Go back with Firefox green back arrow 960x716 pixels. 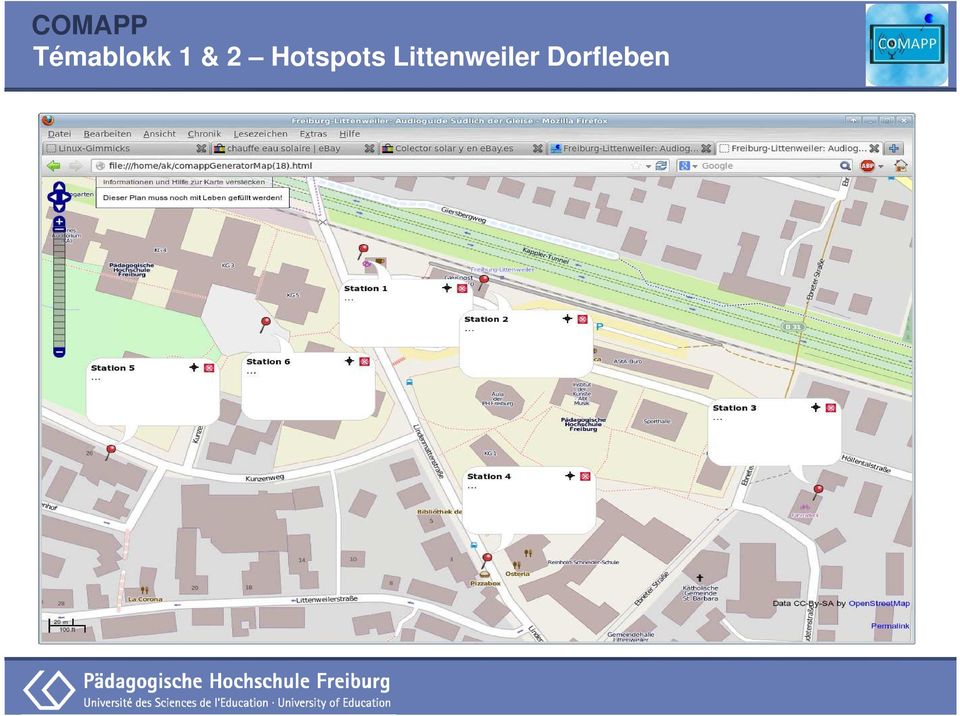[54, 166]
